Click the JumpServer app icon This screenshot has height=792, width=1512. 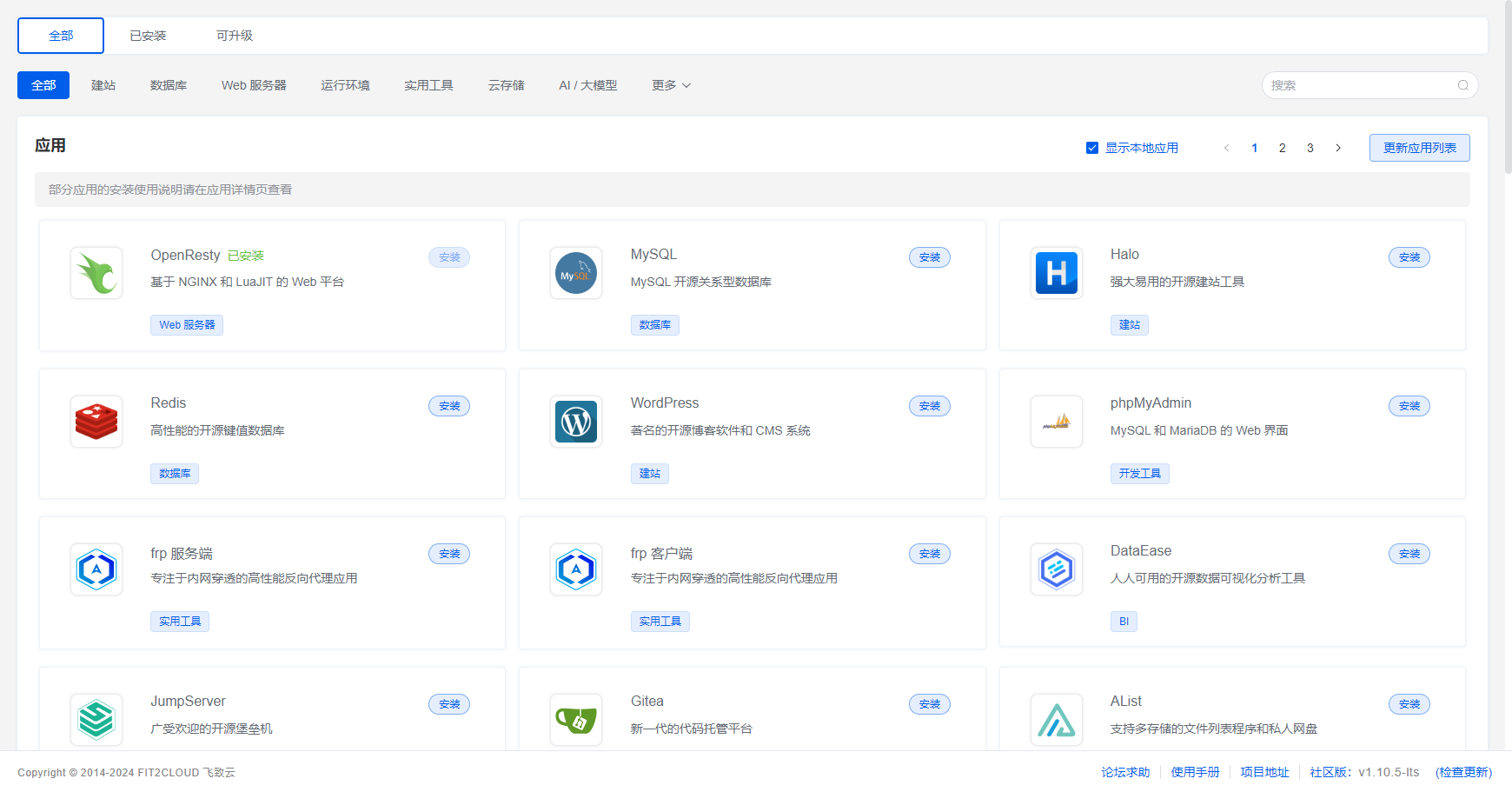[x=96, y=720]
